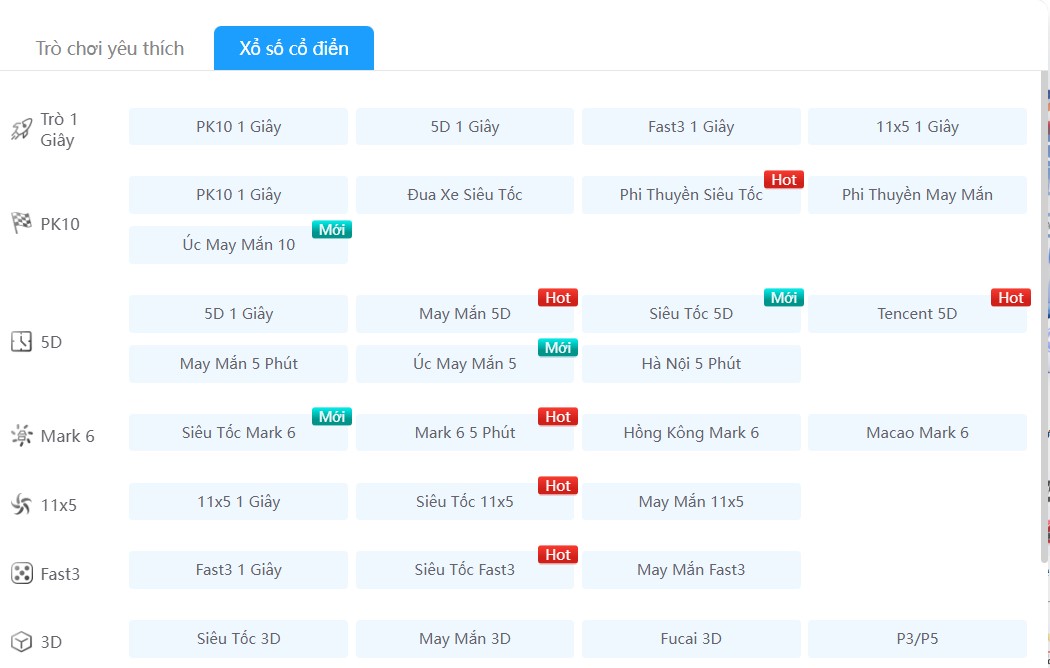Screen dimensions: 1050x668
Task: Open Hồng Kông Mark 6 lottery
Action: [x=691, y=432]
